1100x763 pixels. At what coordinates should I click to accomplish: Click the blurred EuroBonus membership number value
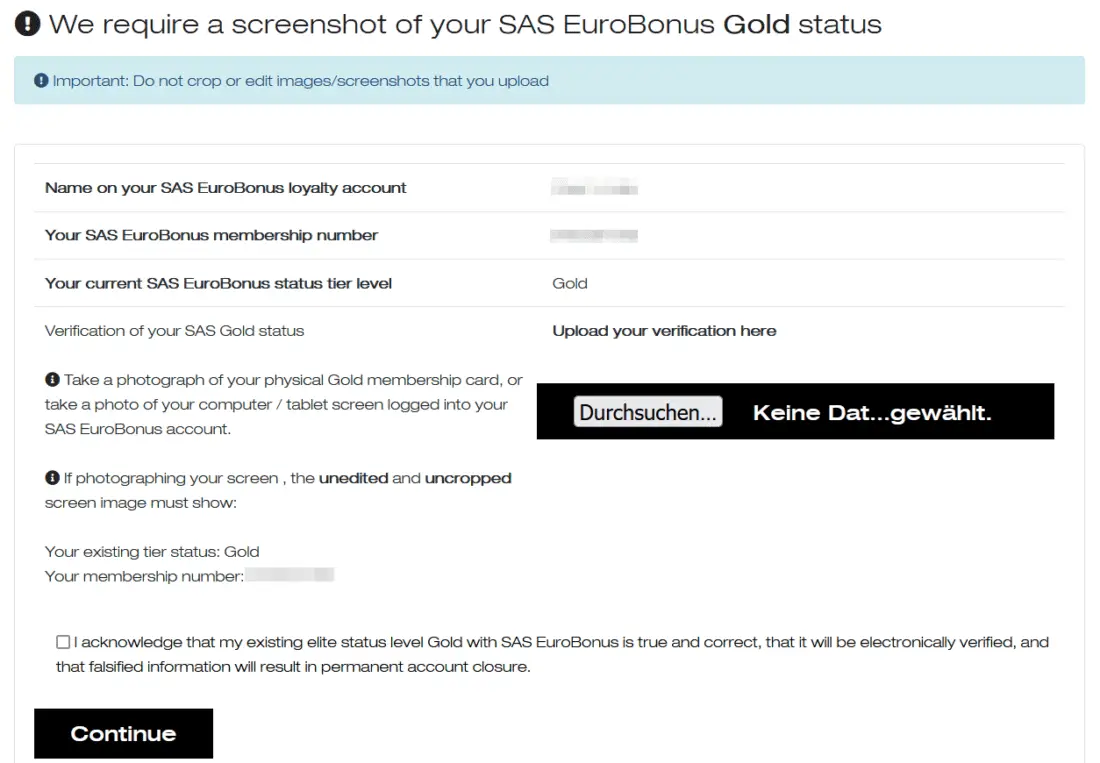[x=594, y=236]
